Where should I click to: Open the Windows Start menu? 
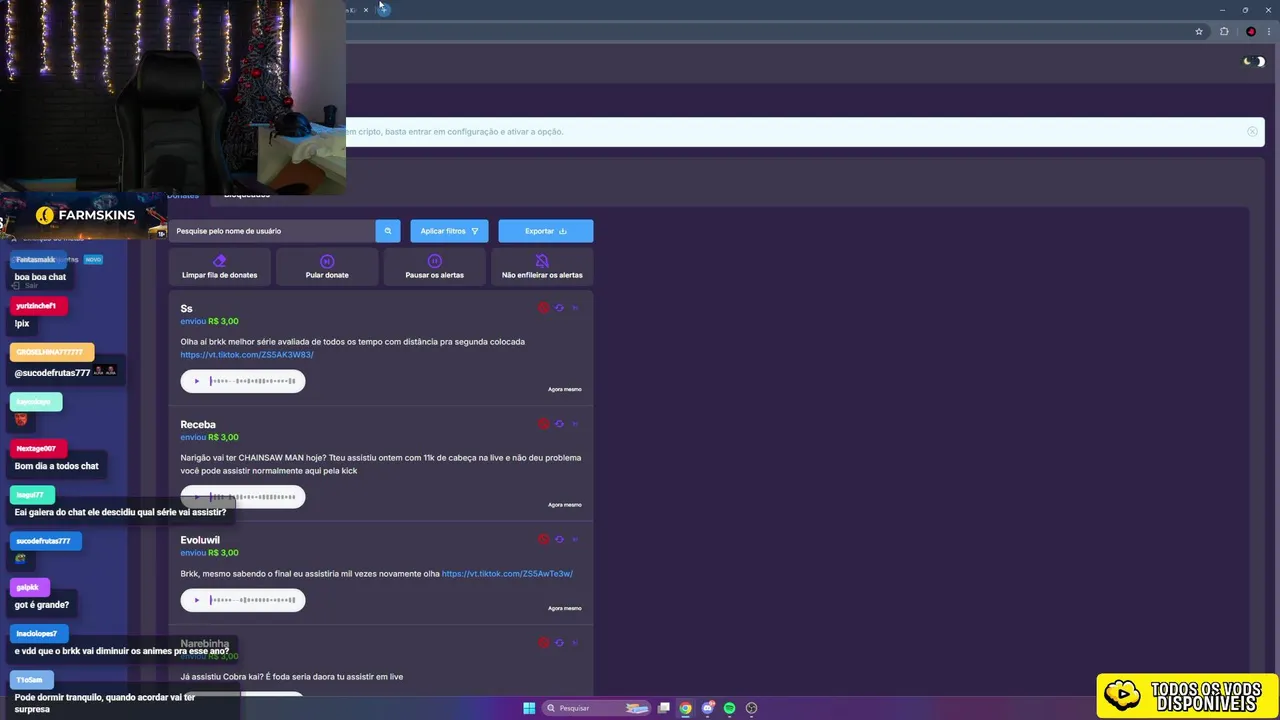pyautogui.click(x=529, y=708)
